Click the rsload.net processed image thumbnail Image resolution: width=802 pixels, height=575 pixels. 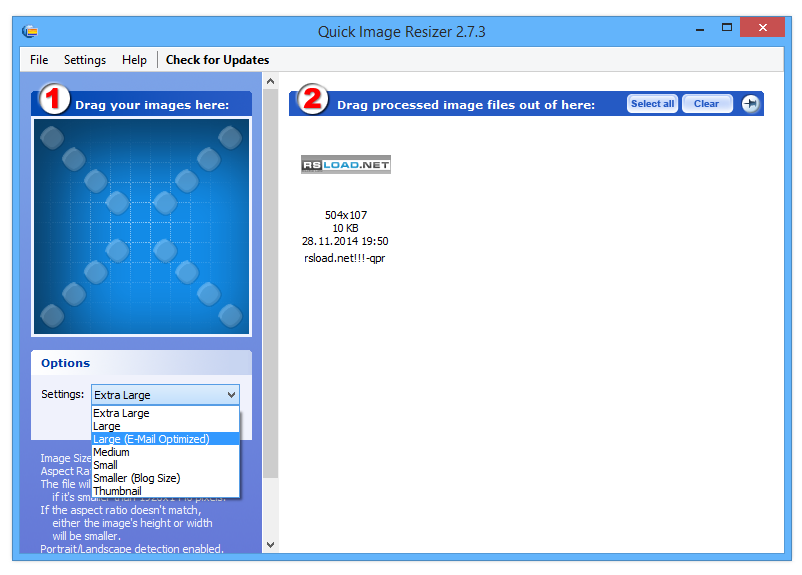pos(346,165)
